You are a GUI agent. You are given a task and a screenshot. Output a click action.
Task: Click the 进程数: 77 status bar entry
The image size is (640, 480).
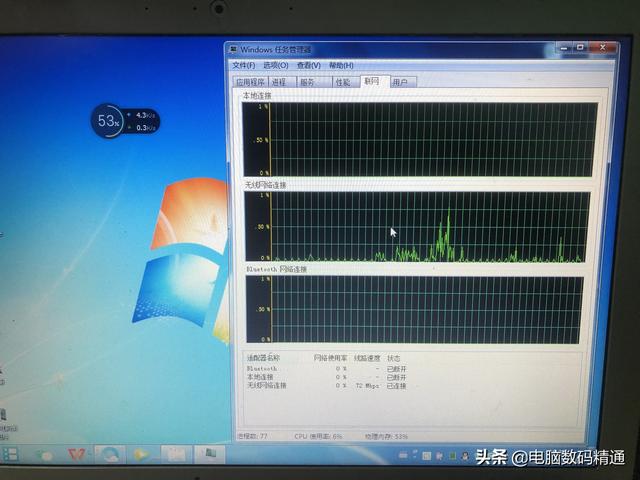(x=252, y=436)
